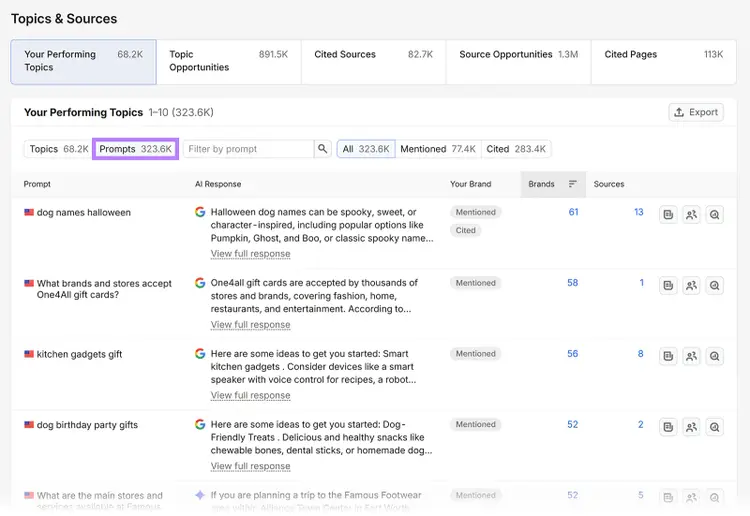
Task: Click the Prompt column header
Action: pos(37,184)
